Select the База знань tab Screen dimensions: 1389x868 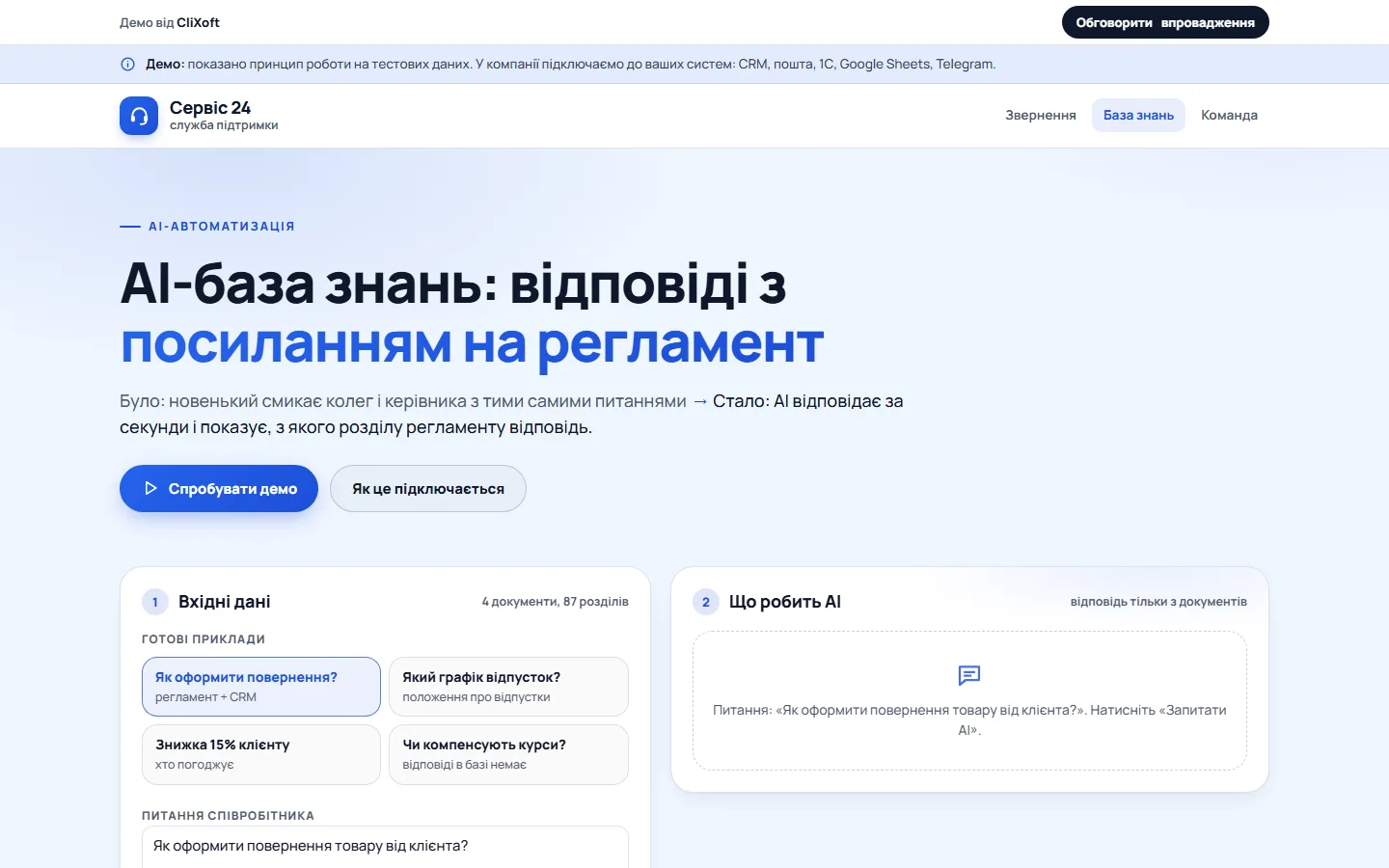tap(1138, 115)
